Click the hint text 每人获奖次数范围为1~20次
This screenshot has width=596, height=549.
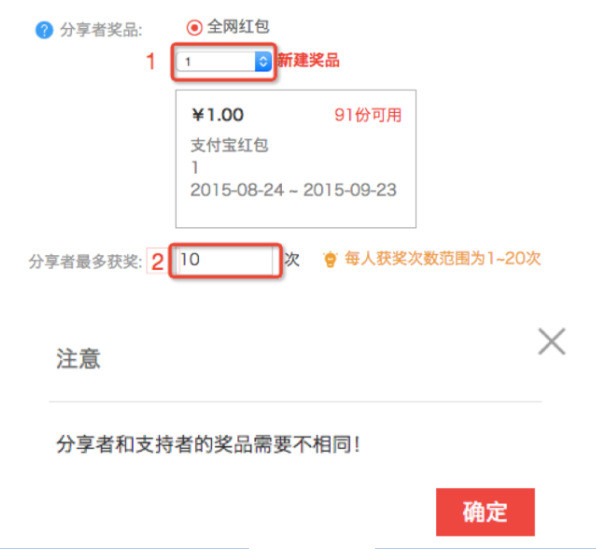(x=442, y=259)
